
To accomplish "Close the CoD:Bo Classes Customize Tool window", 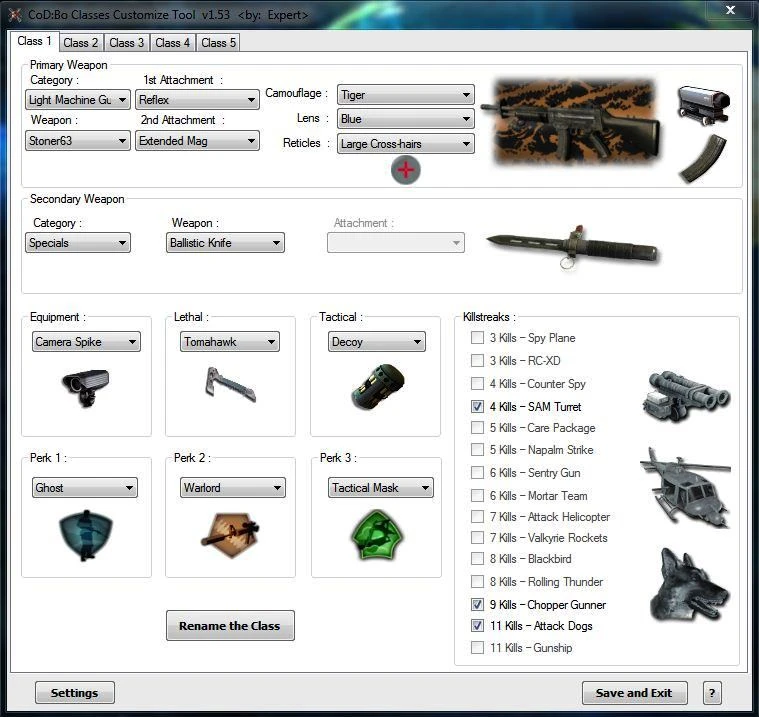I will [x=730, y=10].
